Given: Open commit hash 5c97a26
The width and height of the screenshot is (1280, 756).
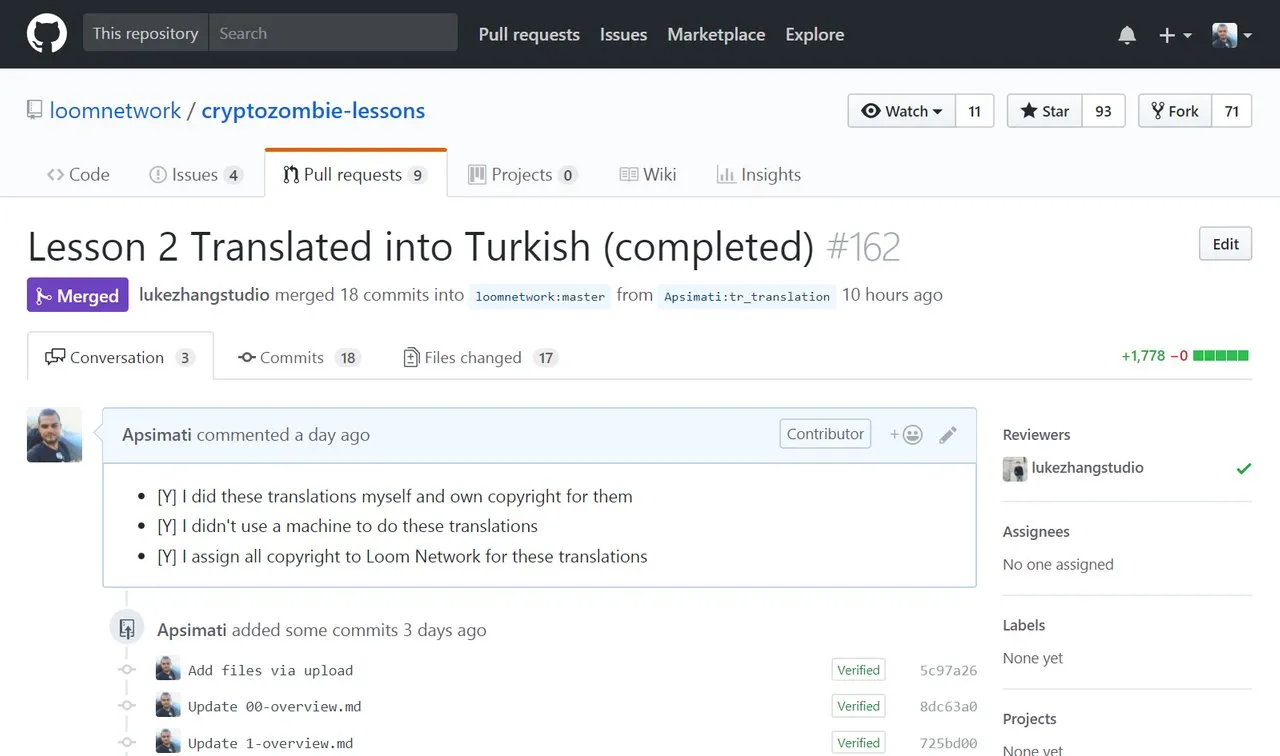Looking at the screenshot, I should click(948, 671).
